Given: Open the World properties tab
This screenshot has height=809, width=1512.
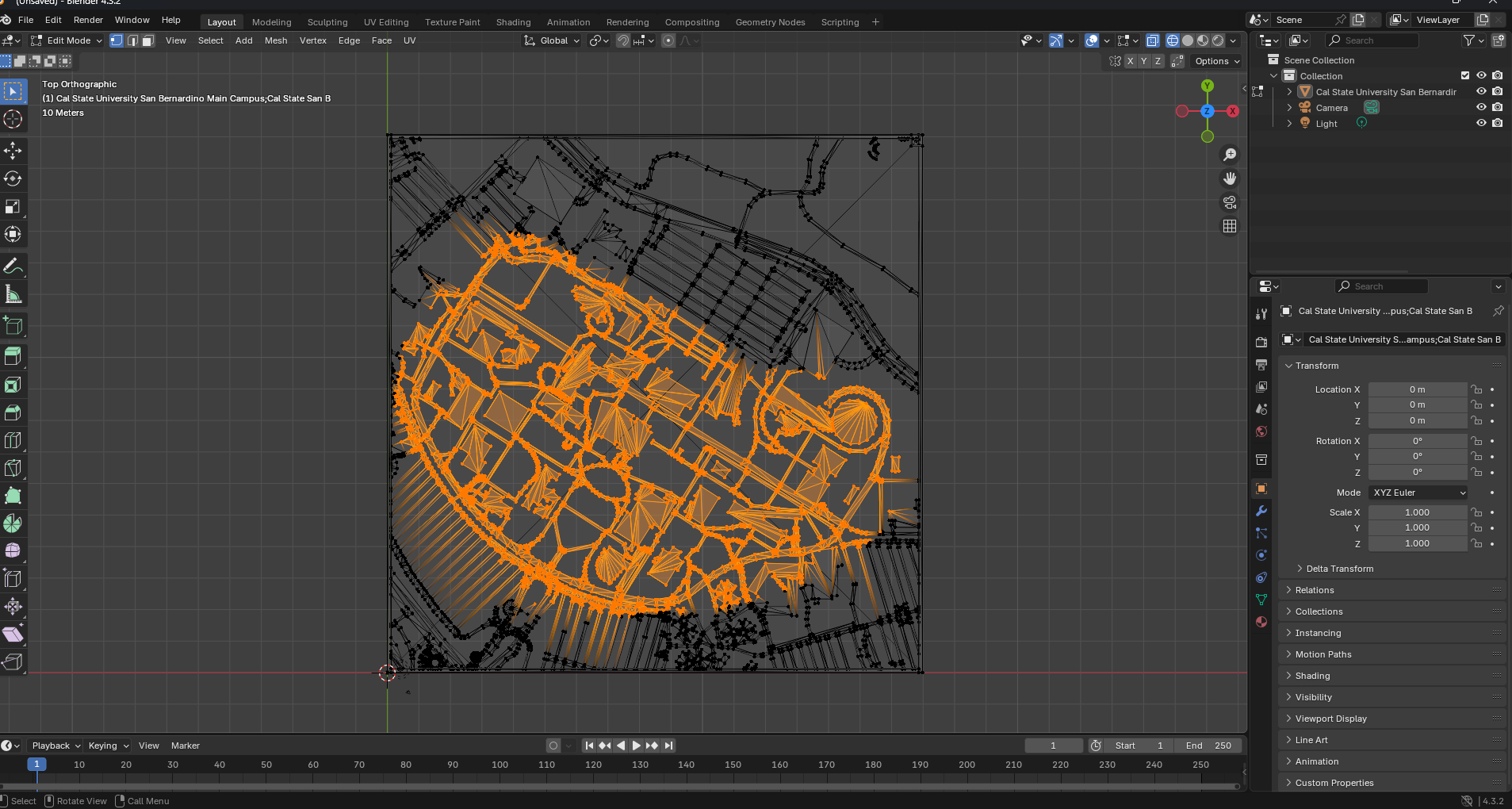Looking at the screenshot, I should [x=1261, y=431].
